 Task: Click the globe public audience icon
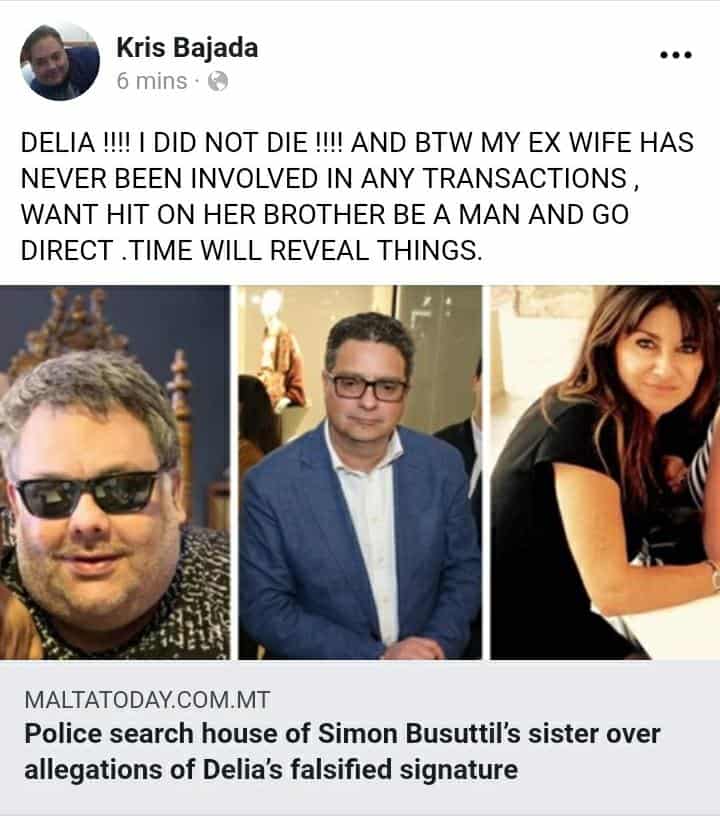click(218, 82)
